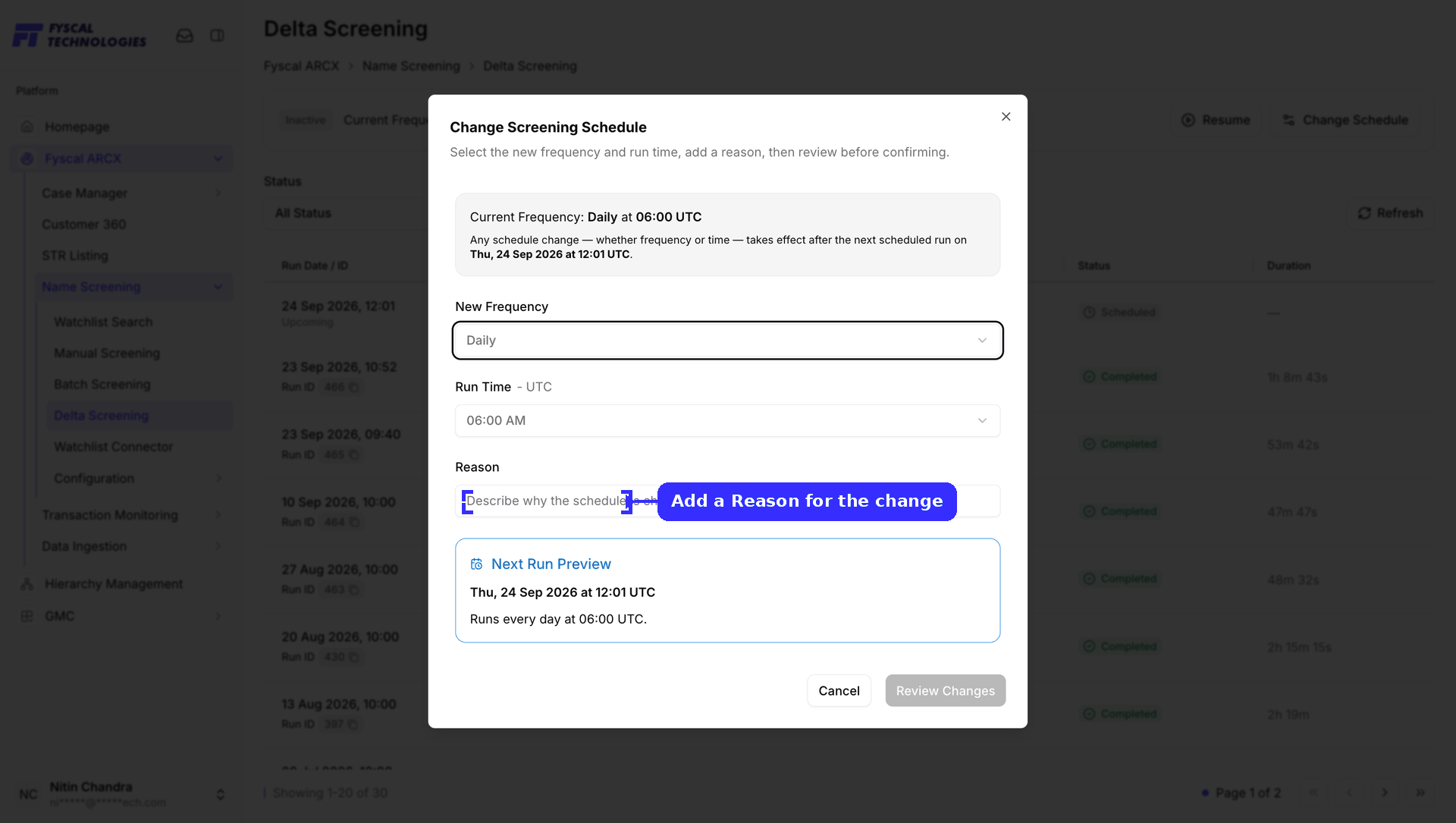
Task: Open the All Status filter dropdown
Action: [347, 213]
